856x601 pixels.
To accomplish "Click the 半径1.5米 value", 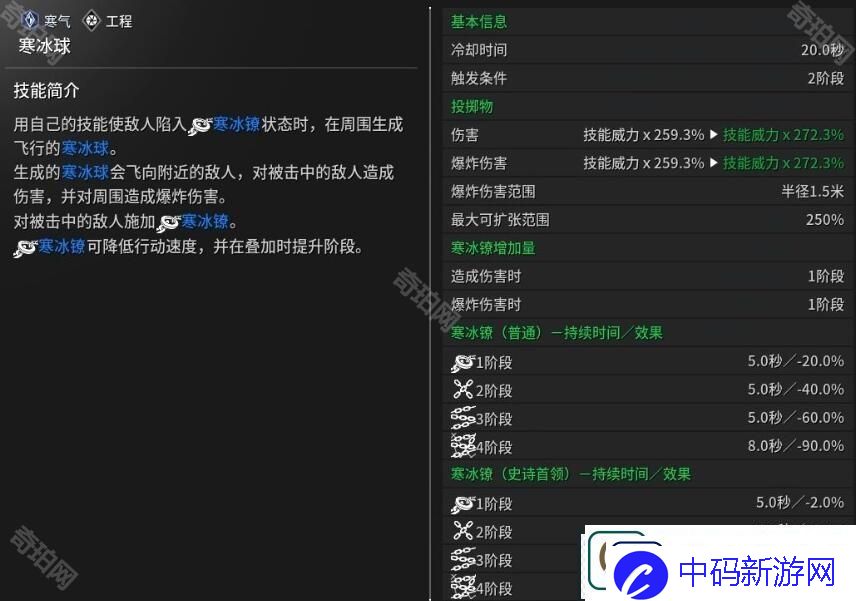I will pos(813,192).
